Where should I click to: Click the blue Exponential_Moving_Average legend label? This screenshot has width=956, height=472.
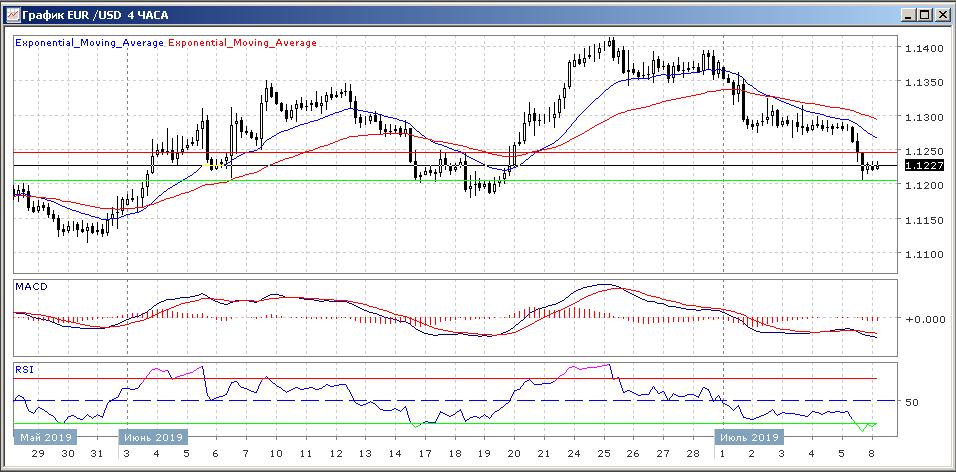click(89, 43)
